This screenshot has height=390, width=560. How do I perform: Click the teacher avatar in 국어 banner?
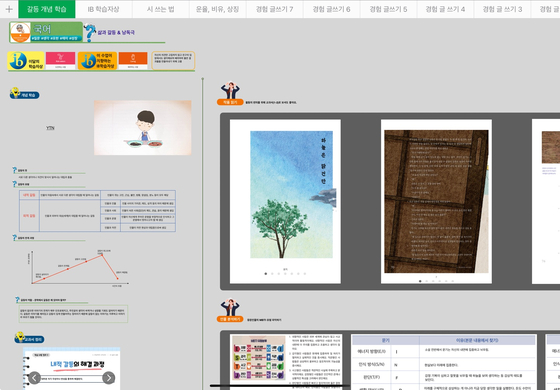click(x=20, y=32)
